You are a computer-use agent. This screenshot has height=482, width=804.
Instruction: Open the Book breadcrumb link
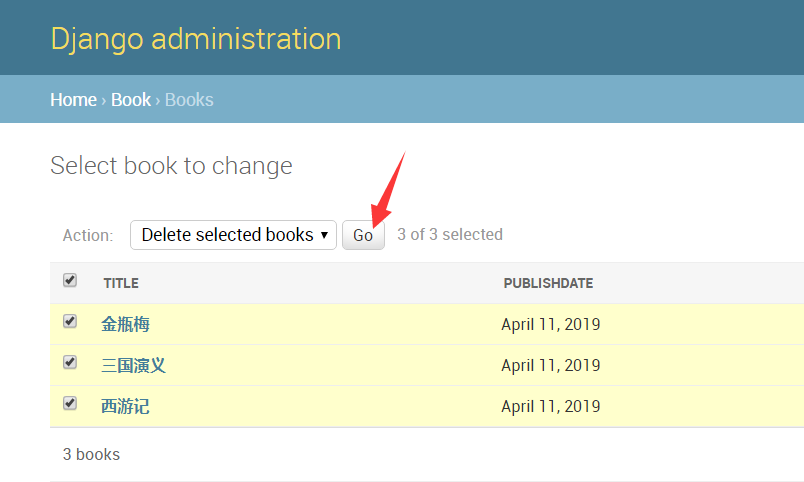point(130,100)
